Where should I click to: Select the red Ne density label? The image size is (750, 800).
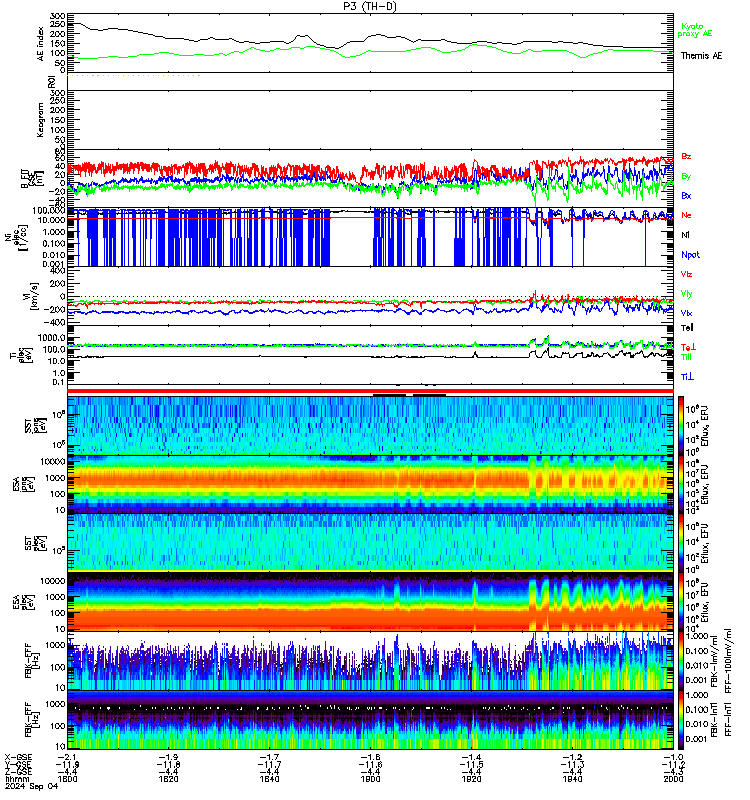tap(686, 215)
